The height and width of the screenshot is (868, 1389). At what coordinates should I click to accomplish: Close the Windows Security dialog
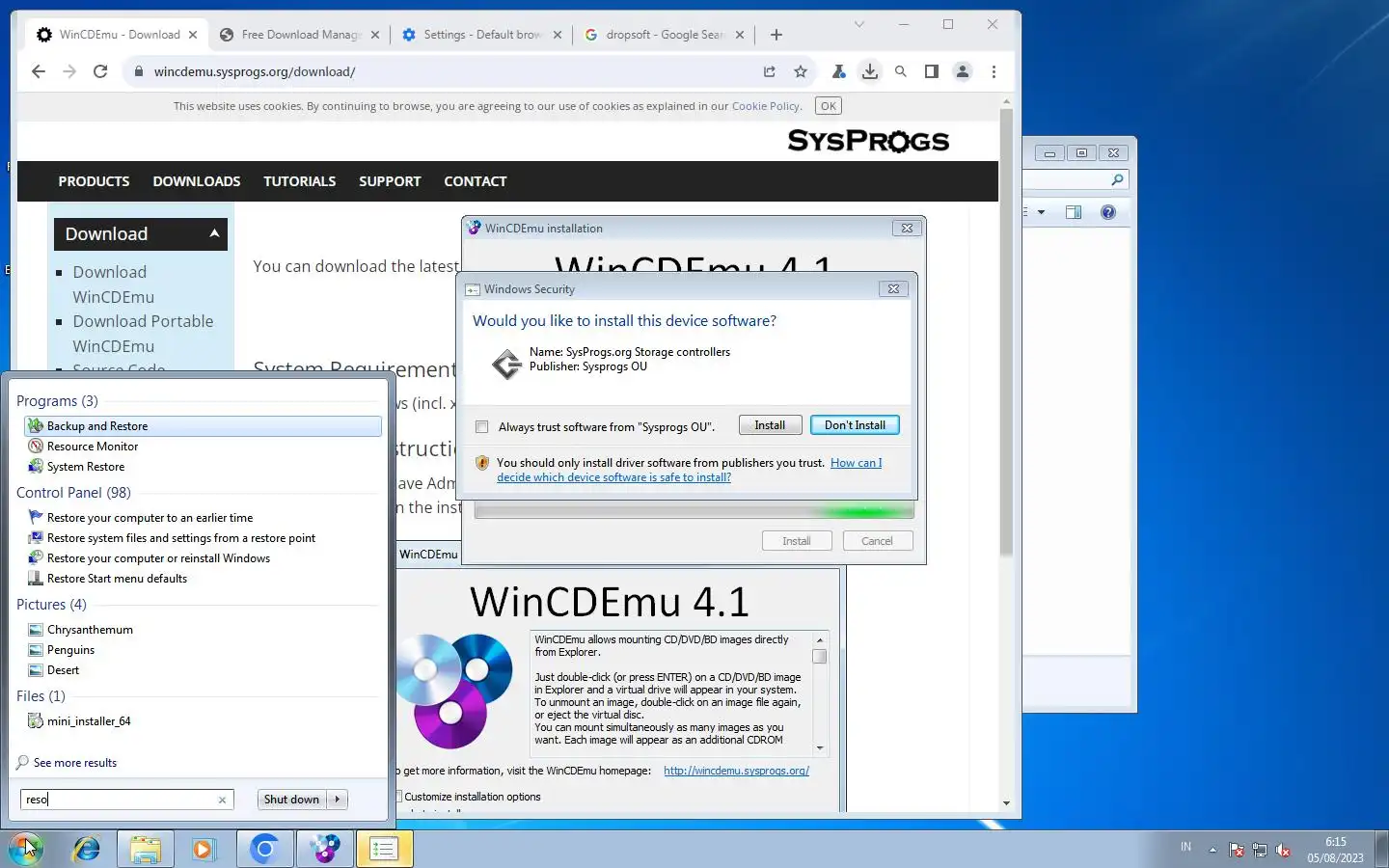coord(893,288)
